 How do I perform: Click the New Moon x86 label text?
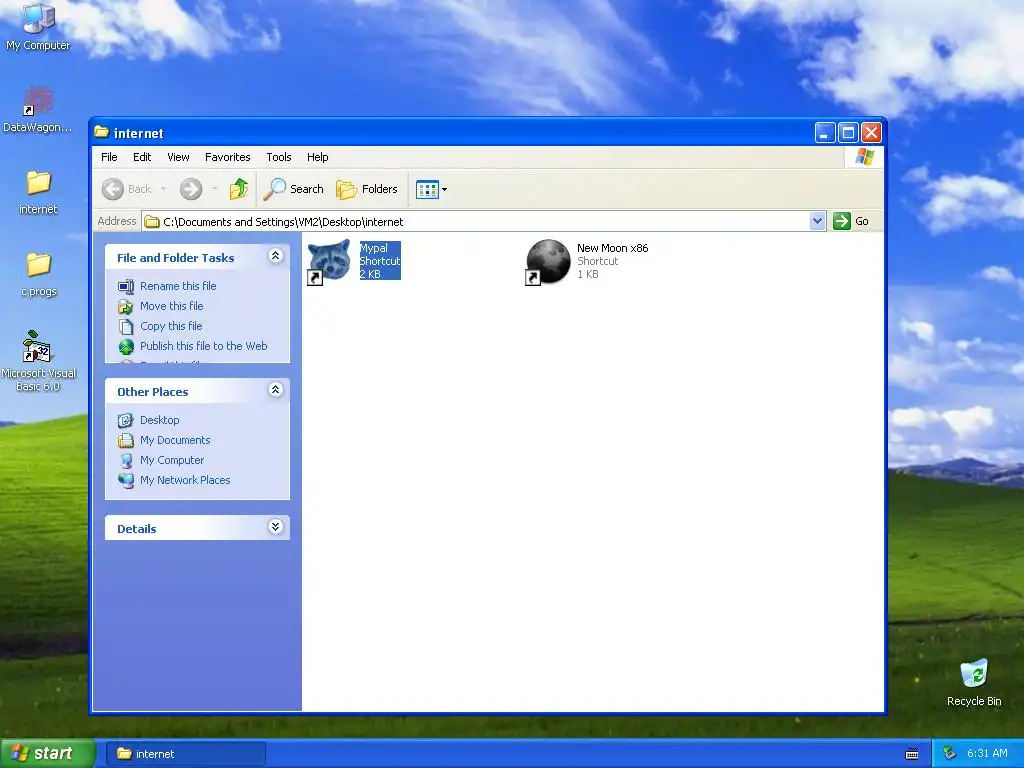tap(613, 248)
